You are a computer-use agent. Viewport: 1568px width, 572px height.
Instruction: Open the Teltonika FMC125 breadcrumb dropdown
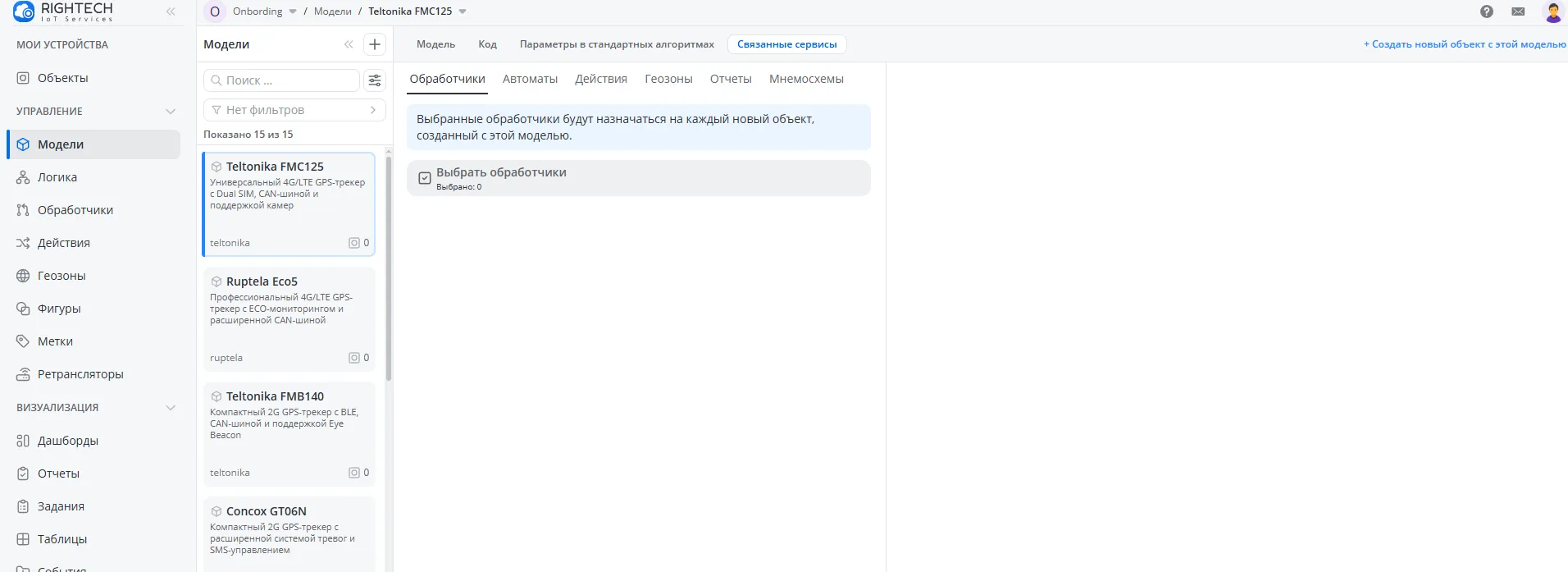point(463,11)
